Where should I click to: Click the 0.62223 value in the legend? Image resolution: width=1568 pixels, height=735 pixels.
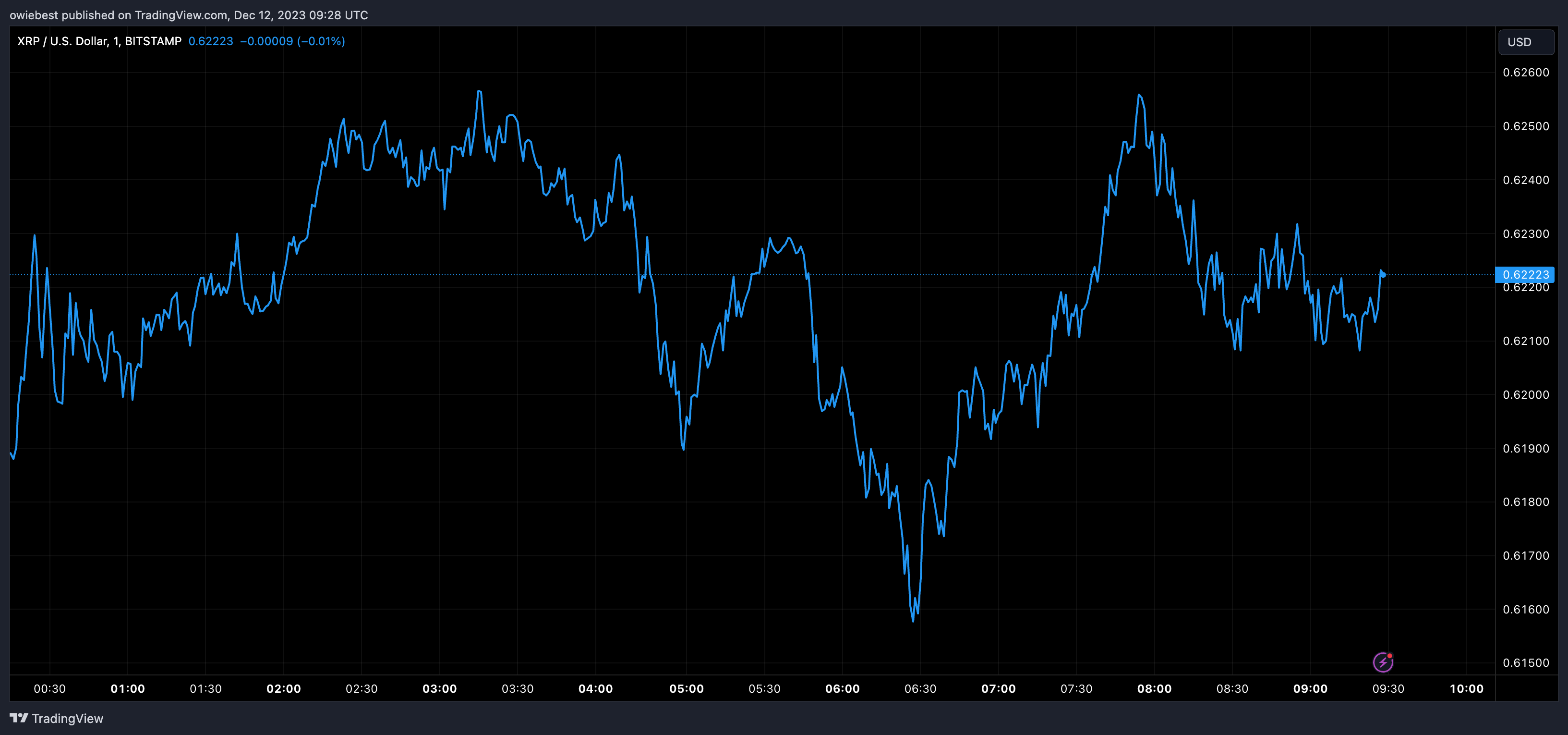(x=211, y=41)
